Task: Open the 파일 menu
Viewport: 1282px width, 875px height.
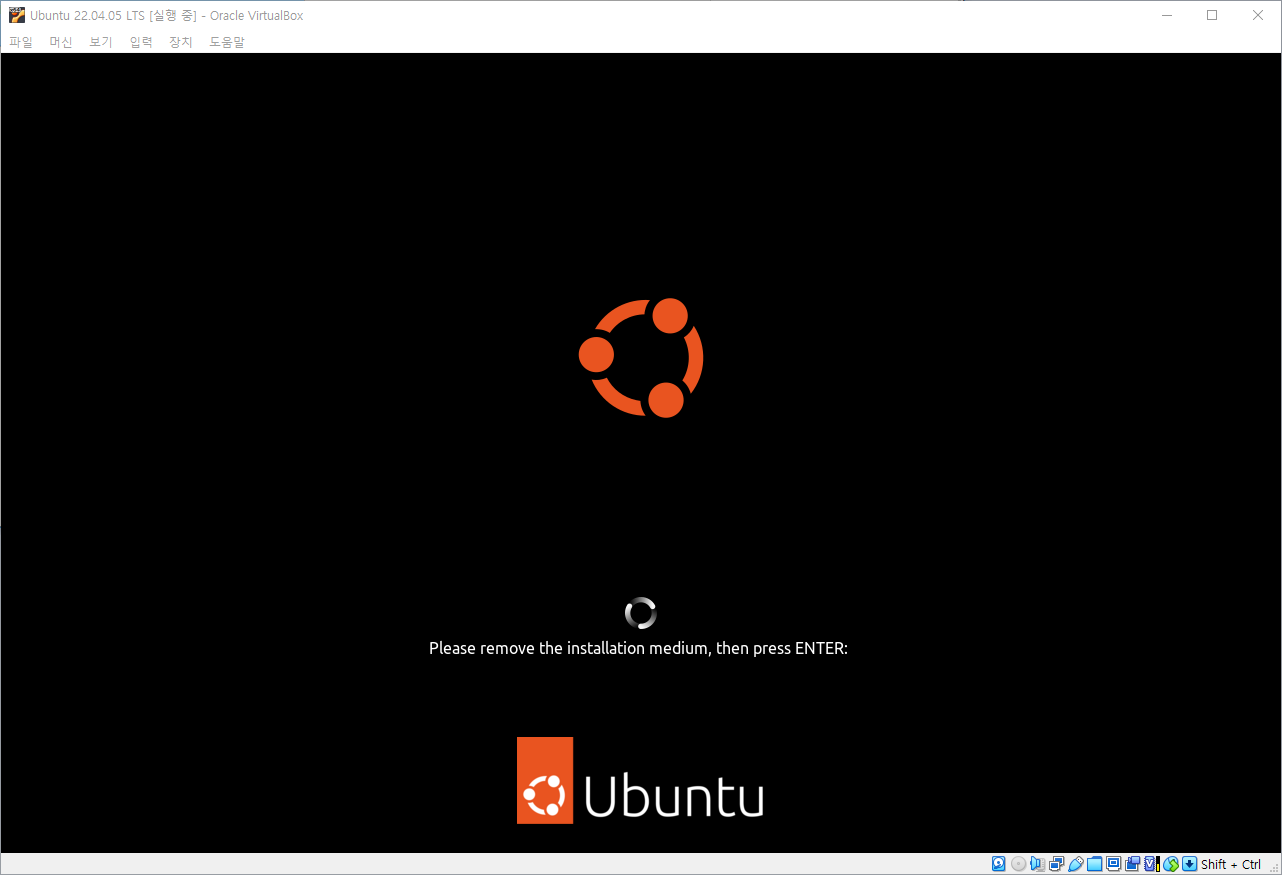Action: click(21, 42)
